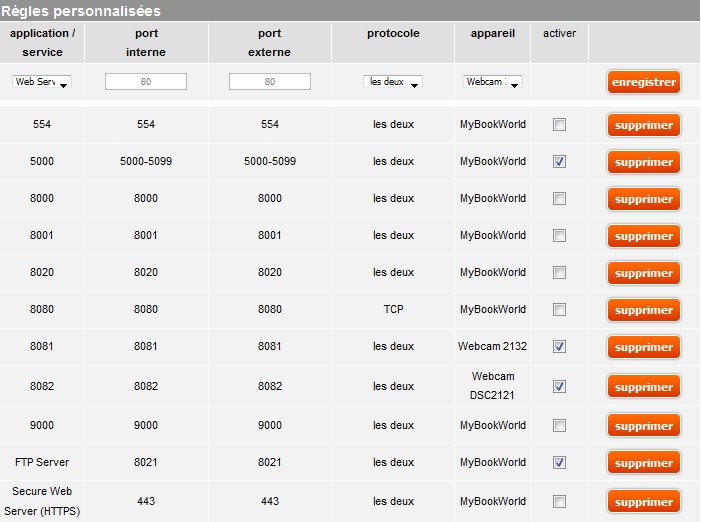Click the port externe input field
Screen dimensions: 701x522
[270, 82]
